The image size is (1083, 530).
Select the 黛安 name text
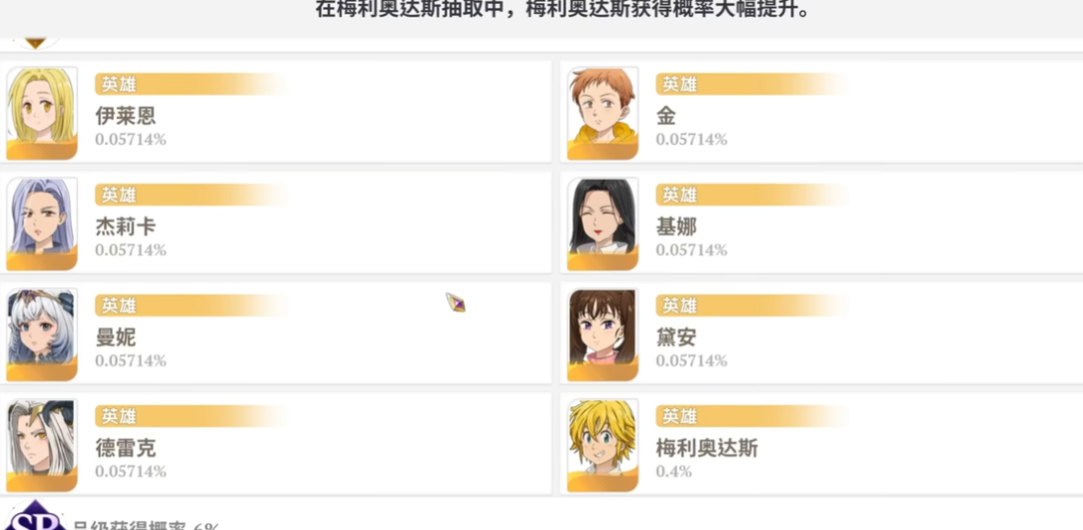click(x=676, y=338)
